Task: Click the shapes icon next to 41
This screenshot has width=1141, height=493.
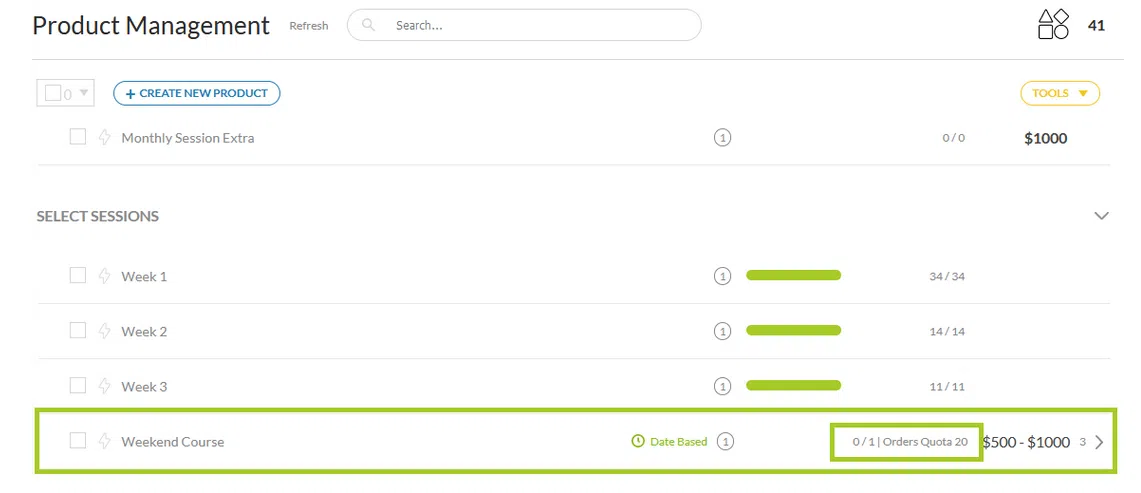Action: tap(1053, 25)
